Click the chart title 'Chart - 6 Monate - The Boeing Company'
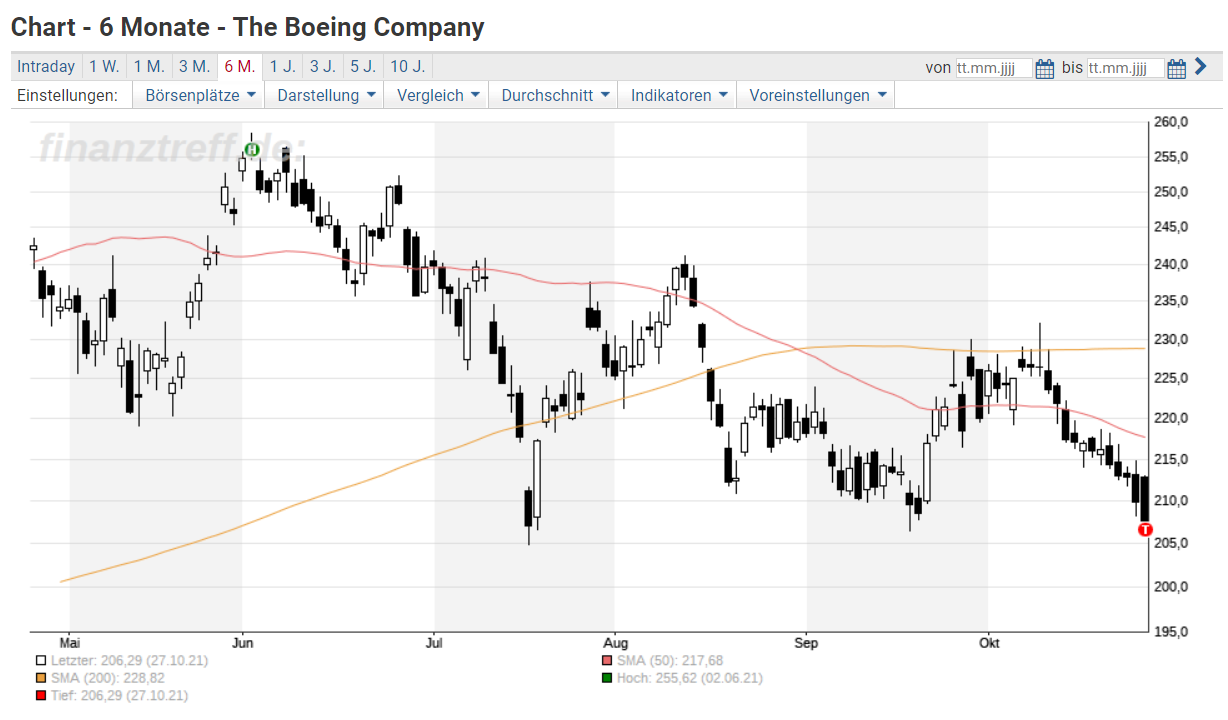This screenshot has height=720, width=1228. [248, 27]
